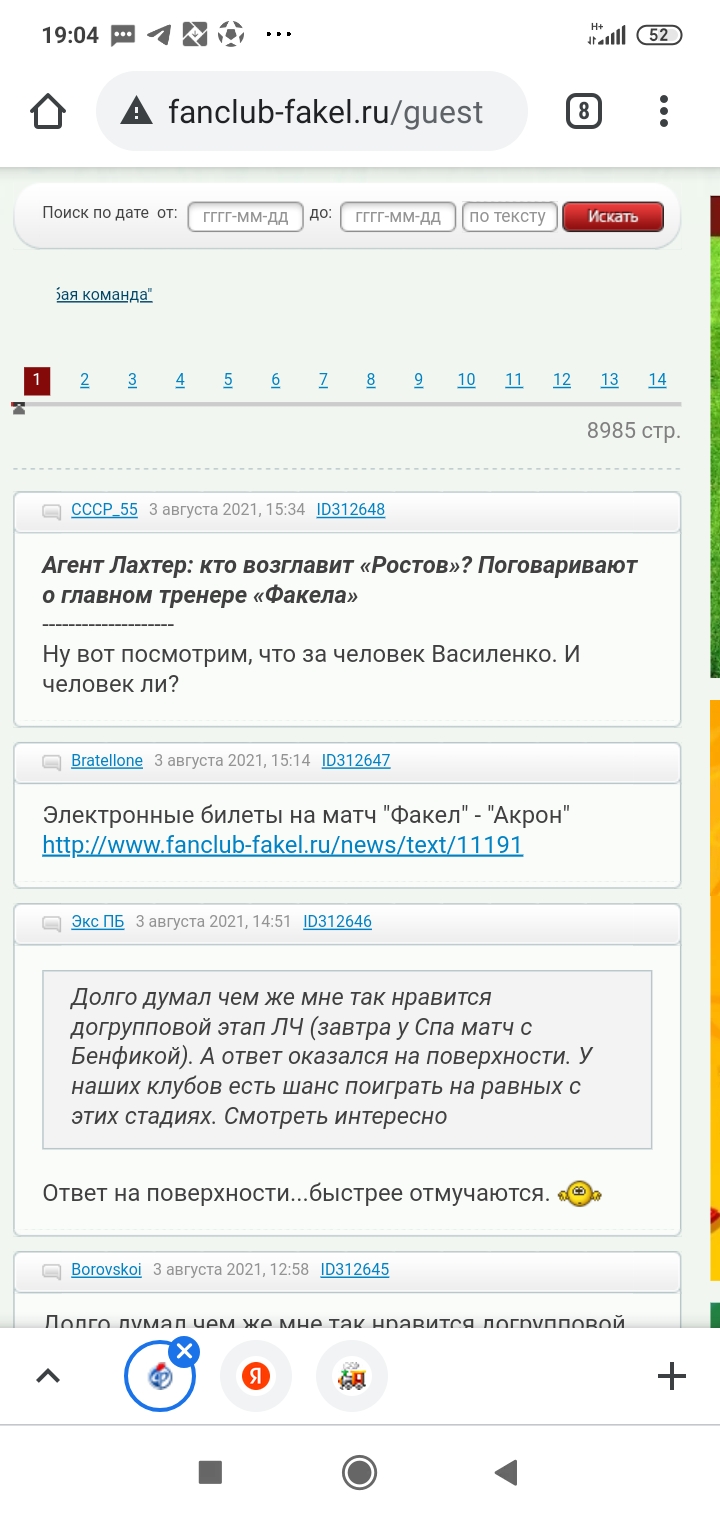Add a new tab with the plus icon
This screenshot has width=720, height=1520.
[x=671, y=1377]
